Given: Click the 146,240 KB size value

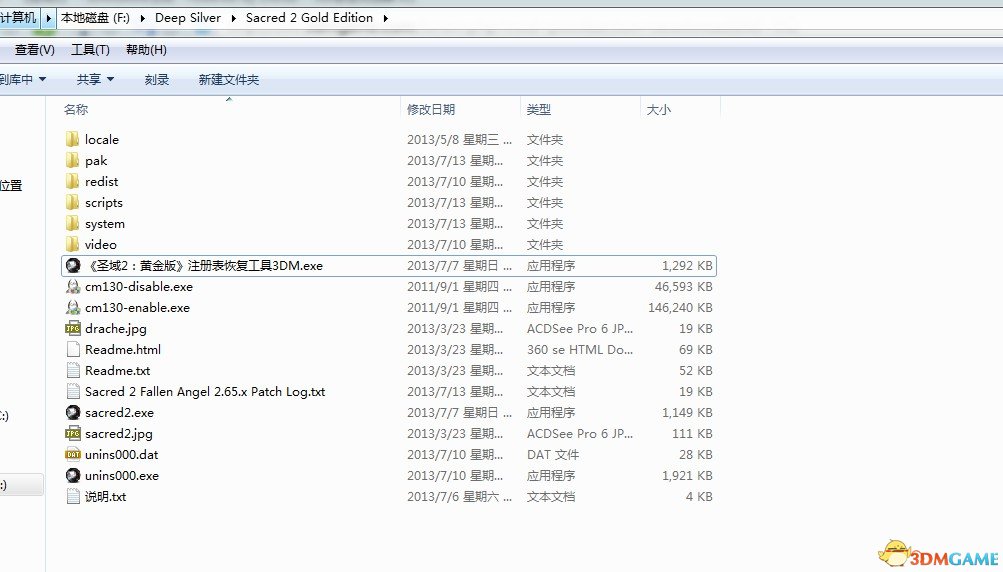Looking at the screenshot, I should 680,308.
